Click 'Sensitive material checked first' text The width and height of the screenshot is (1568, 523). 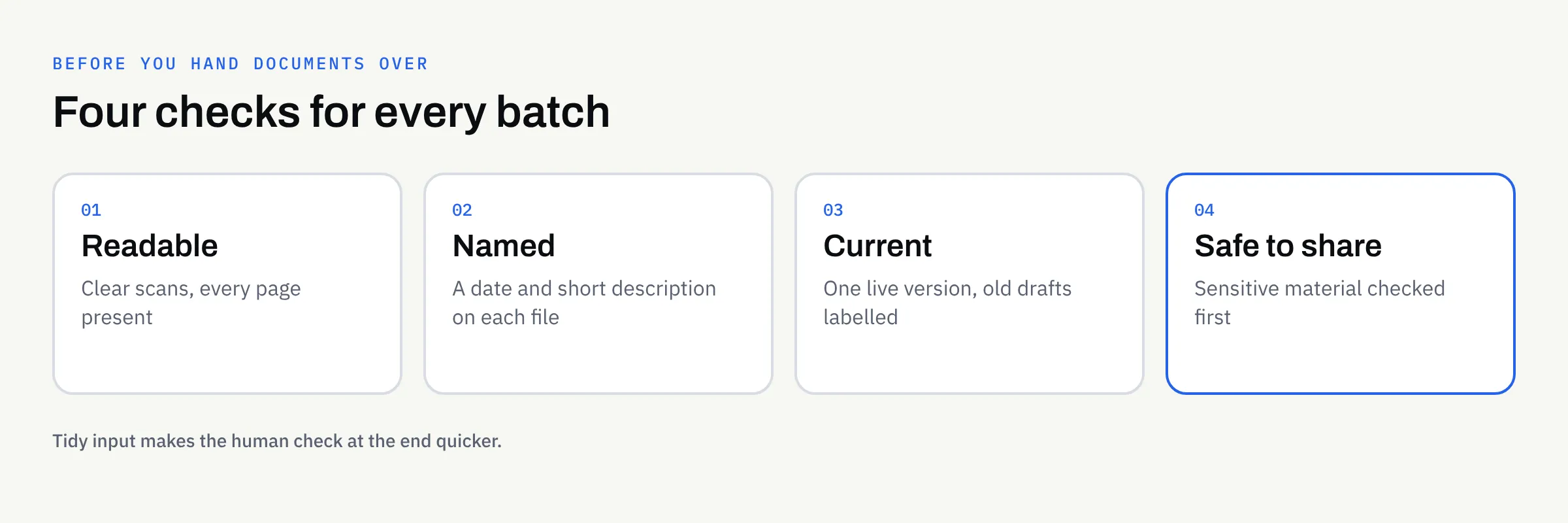coord(1320,303)
